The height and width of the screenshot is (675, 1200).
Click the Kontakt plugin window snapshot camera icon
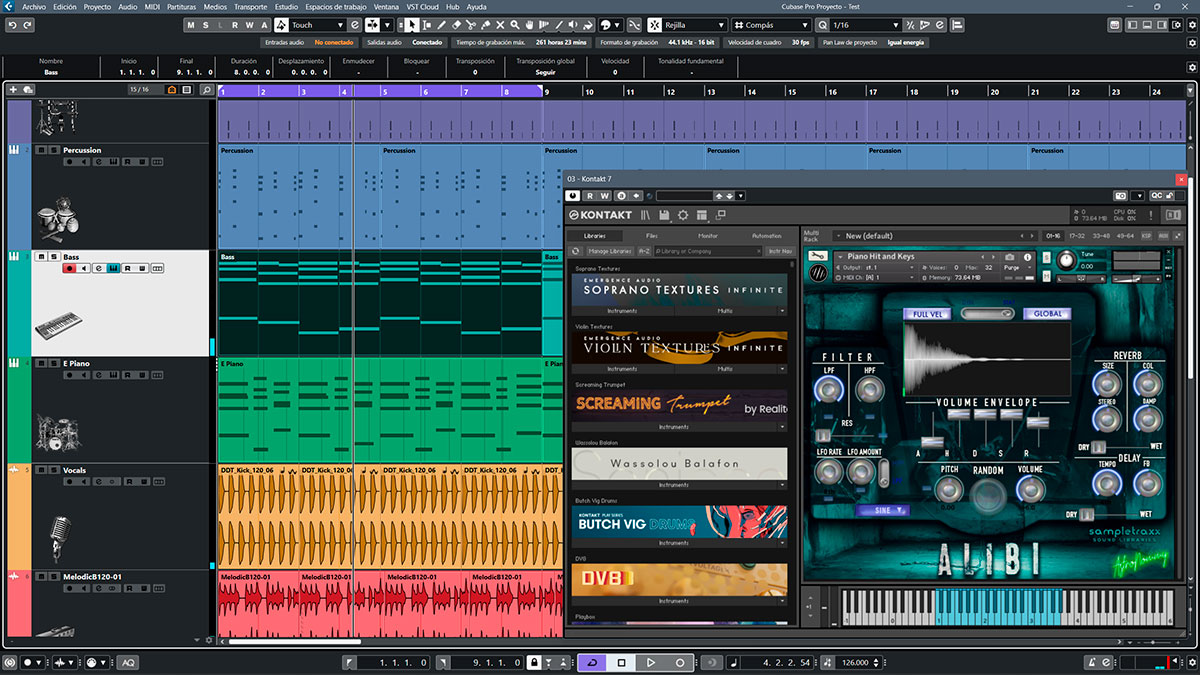click(1121, 195)
